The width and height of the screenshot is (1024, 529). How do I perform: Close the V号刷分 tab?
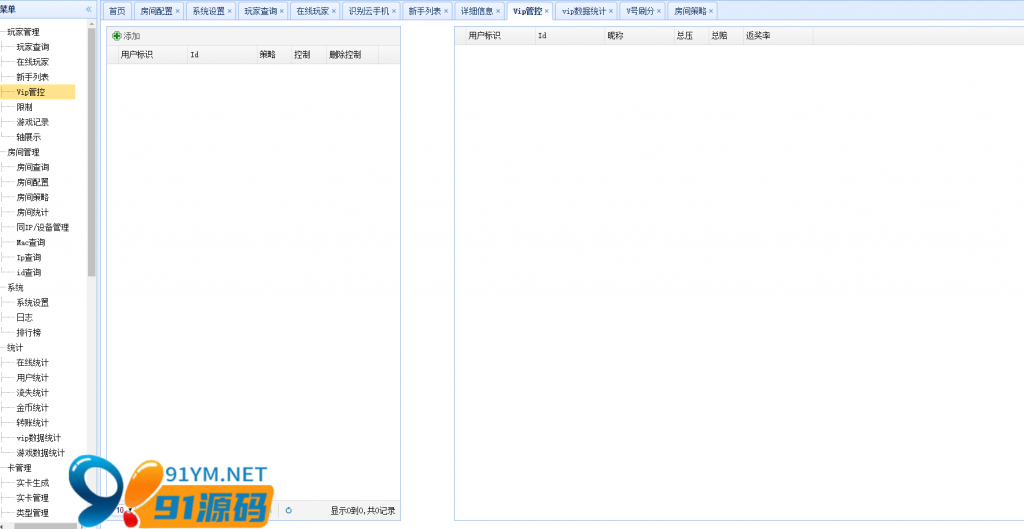659,11
